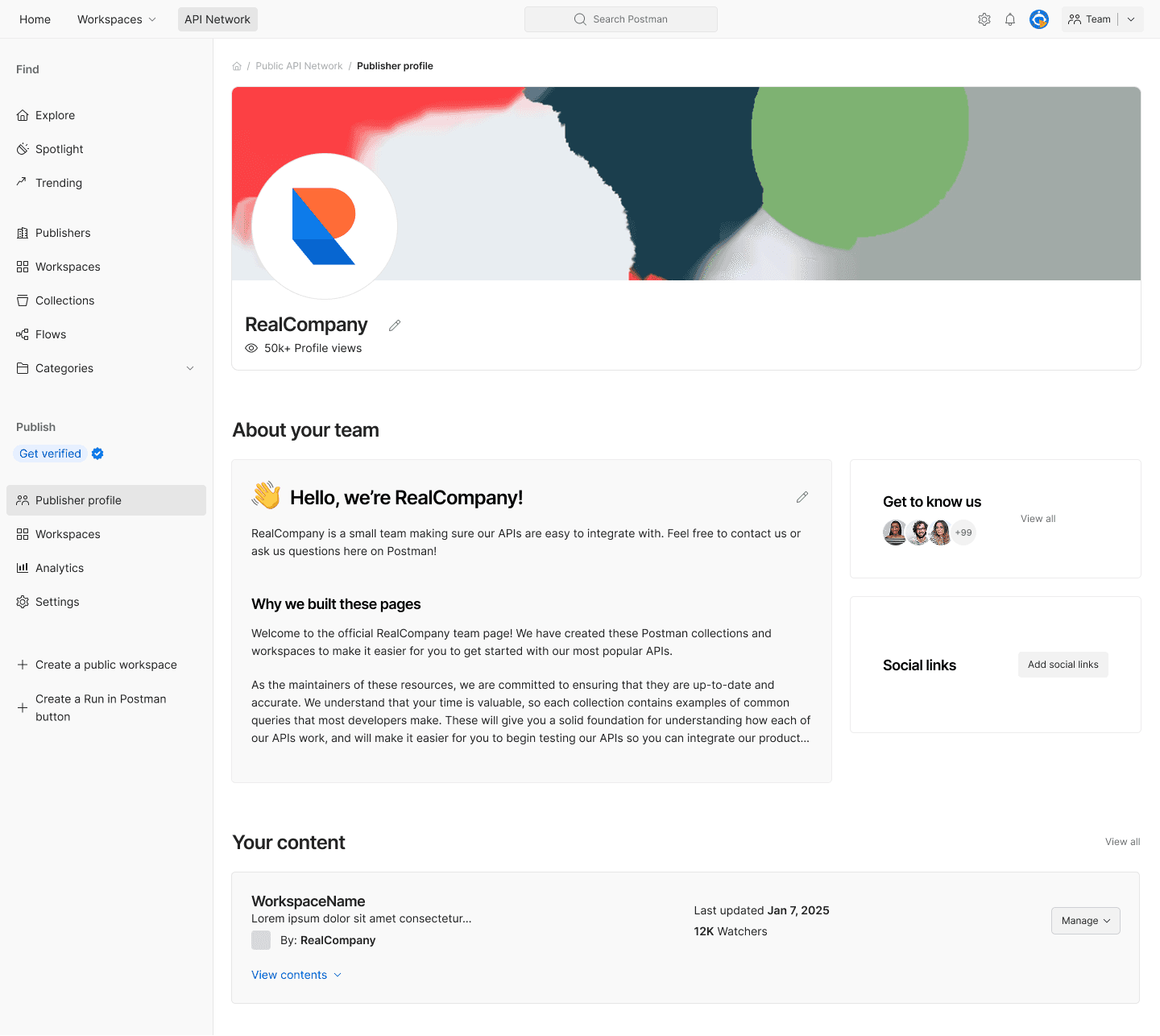Viewport: 1160px width, 1036px height.
Task: Click plus icon for Run in Postman button
Action: pos(23,708)
